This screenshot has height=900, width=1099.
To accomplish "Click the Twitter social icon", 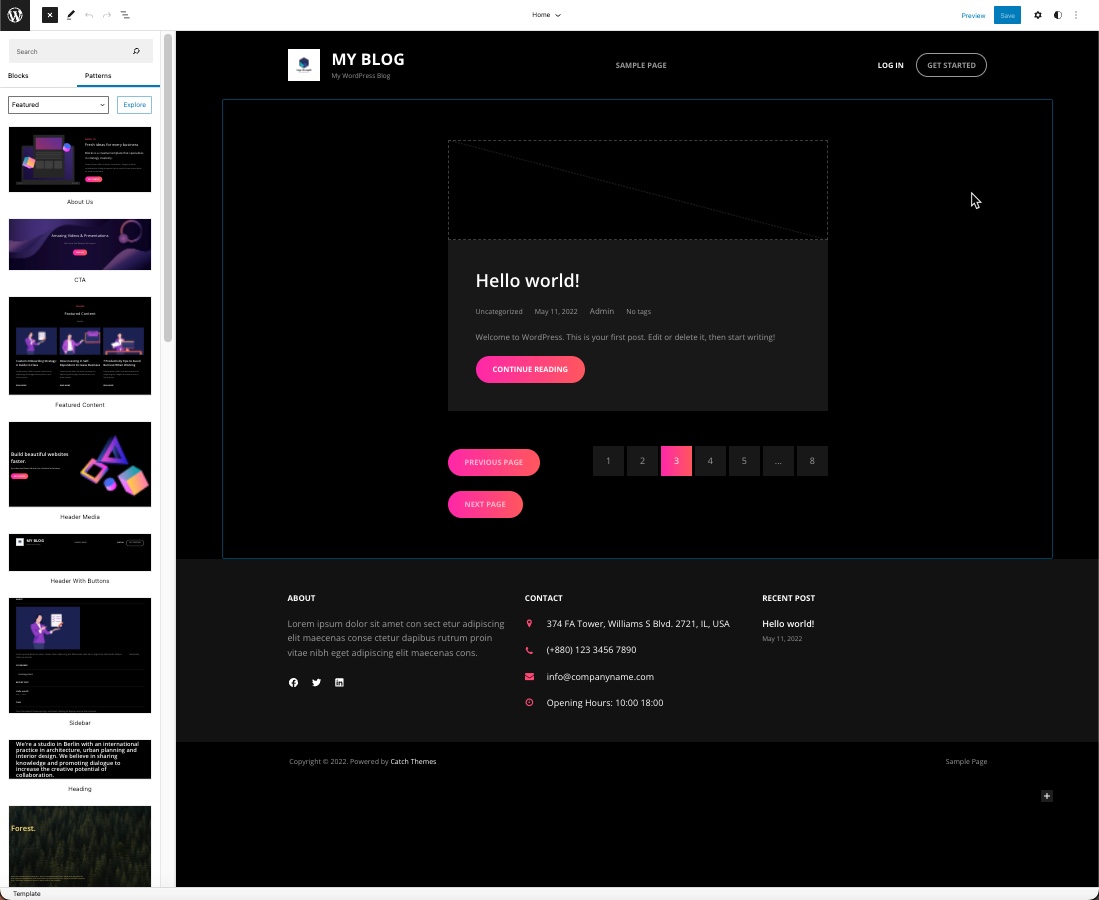I will (316, 683).
